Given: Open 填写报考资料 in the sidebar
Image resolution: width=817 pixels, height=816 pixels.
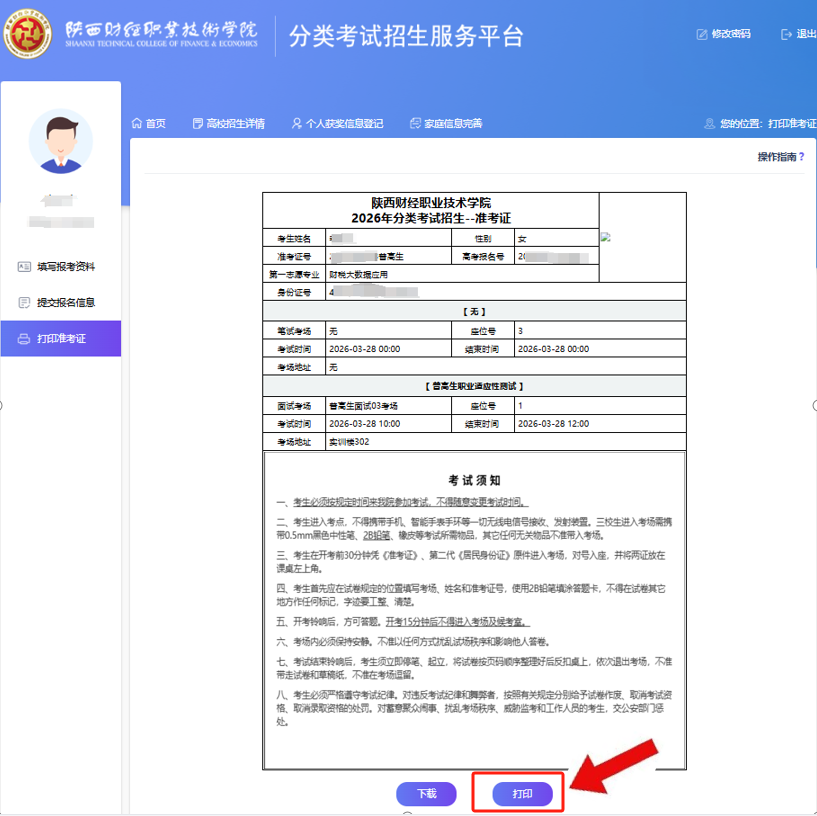Looking at the screenshot, I should point(65,267).
